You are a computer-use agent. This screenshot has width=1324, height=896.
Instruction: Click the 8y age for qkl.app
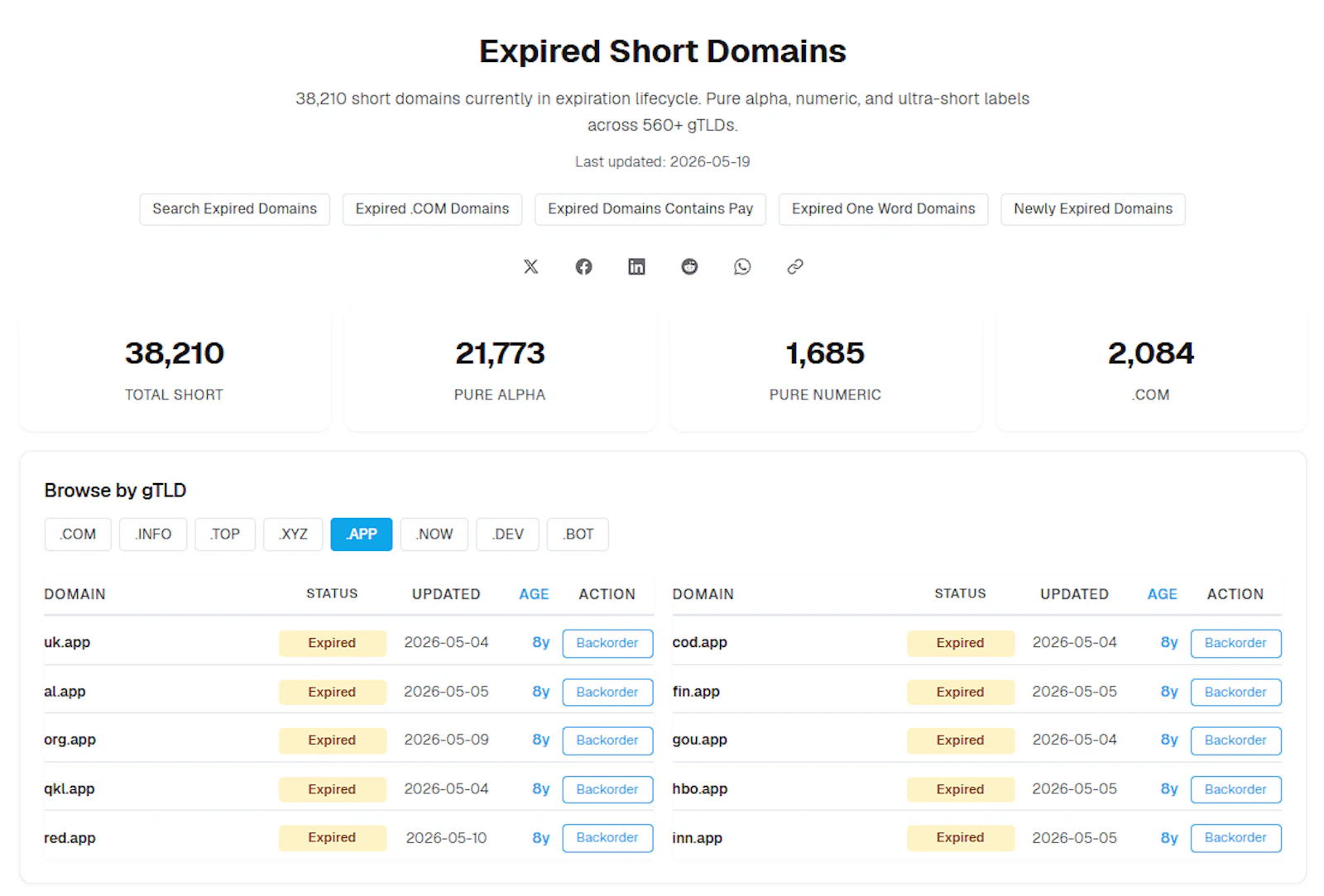coord(540,788)
